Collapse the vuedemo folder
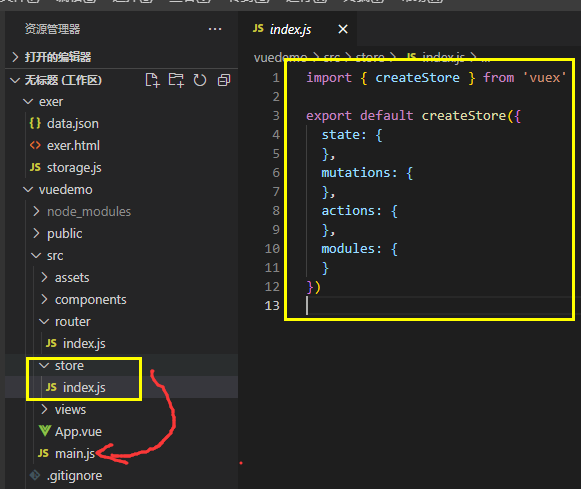The height and width of the screenshot is (489, 581). pos(28,189)
